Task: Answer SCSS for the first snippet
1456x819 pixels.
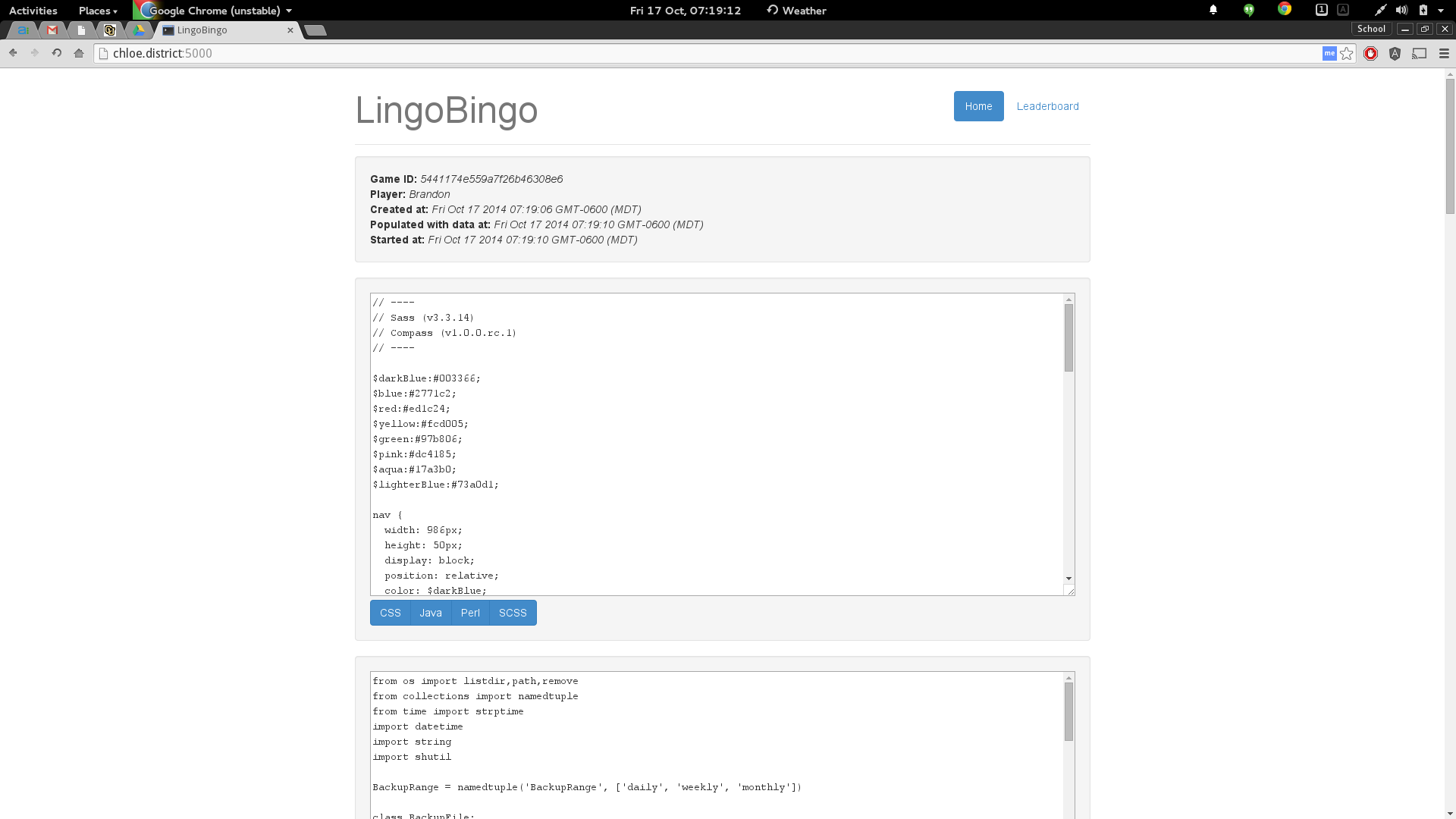Action: point(513,613)
